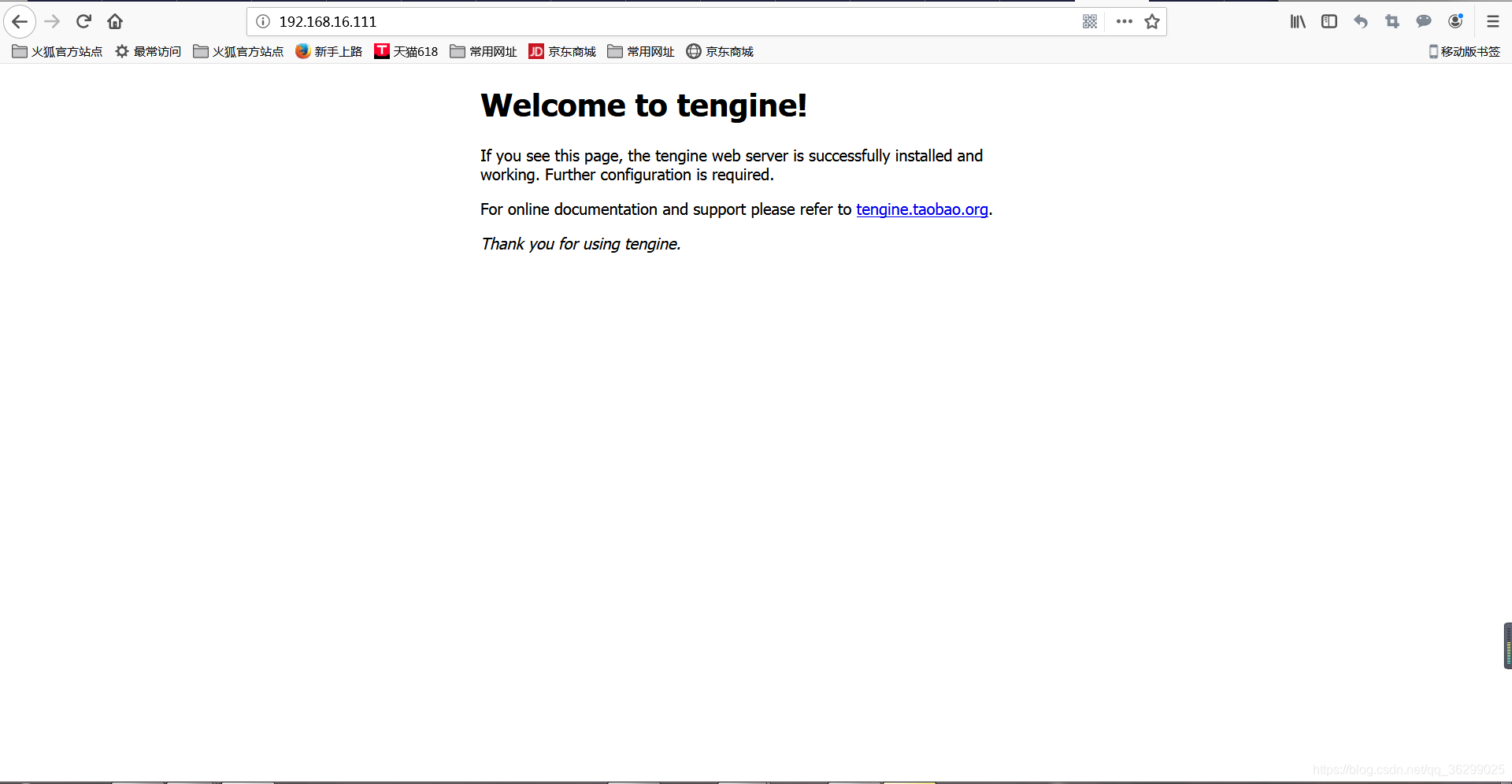
Task: Open first 常用网址 bookmark folder
Action: pos(484,51)
